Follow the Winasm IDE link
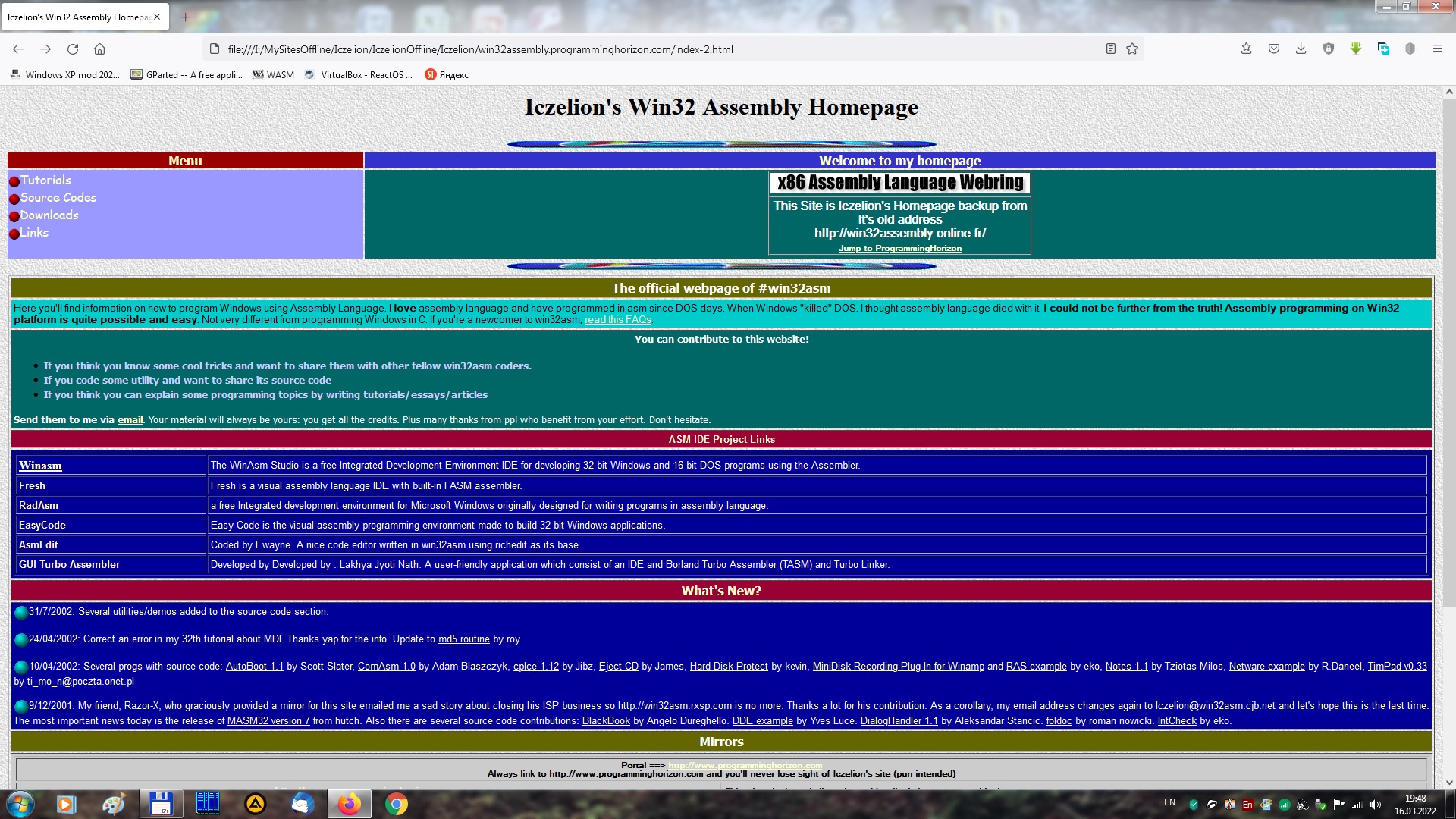 click(x=40, y=466)
